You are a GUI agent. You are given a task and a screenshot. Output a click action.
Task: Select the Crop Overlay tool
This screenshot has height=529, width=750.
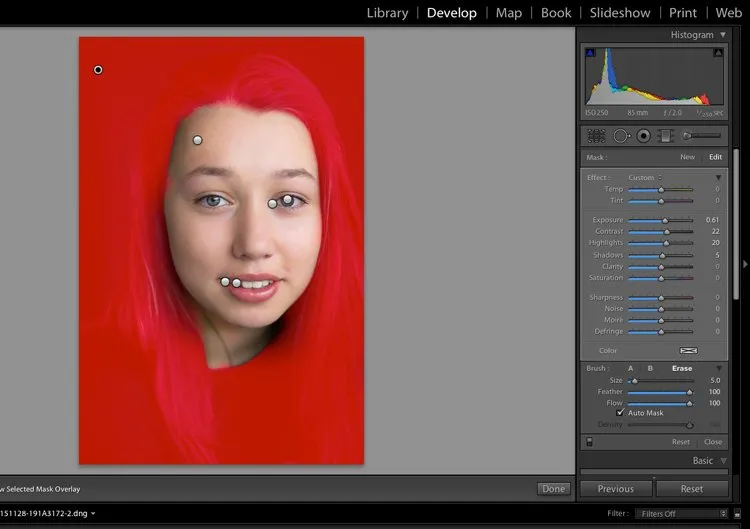(596, 135)
